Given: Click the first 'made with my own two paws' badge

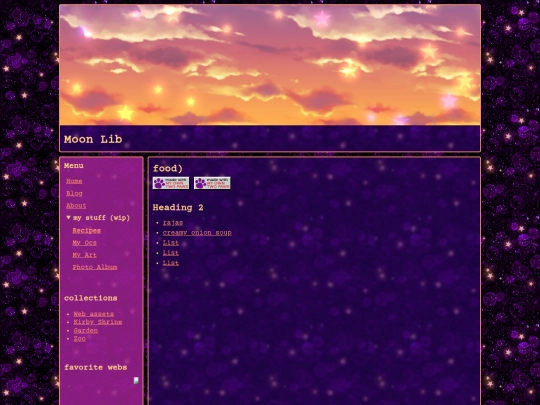Looking at the screenshot, I should (x=171, y=183).
